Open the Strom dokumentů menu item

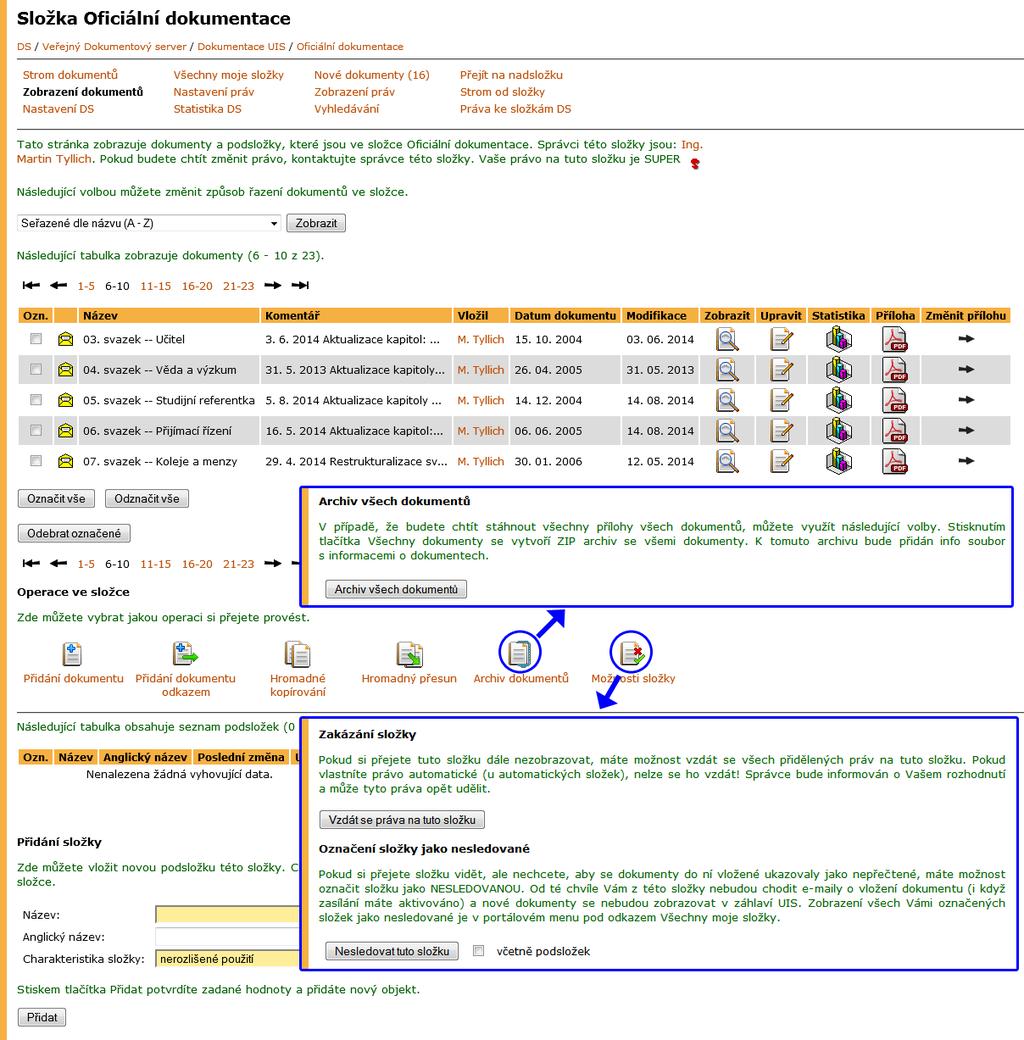coord(70,75)
